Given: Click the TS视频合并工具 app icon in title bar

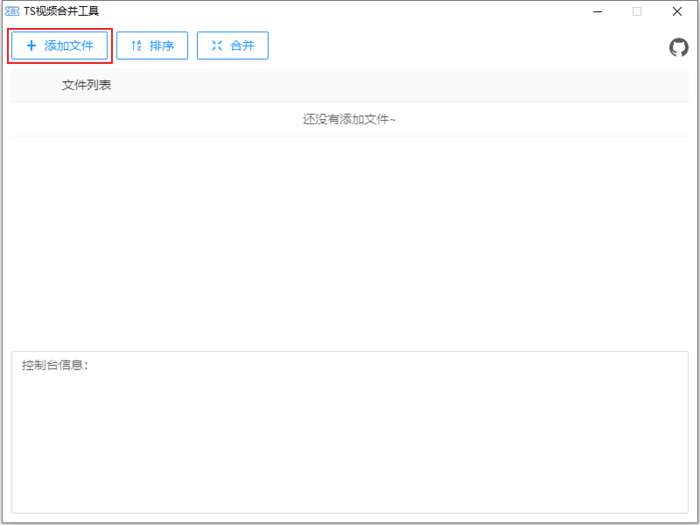Looking at the screenshot, I should 12,11.
